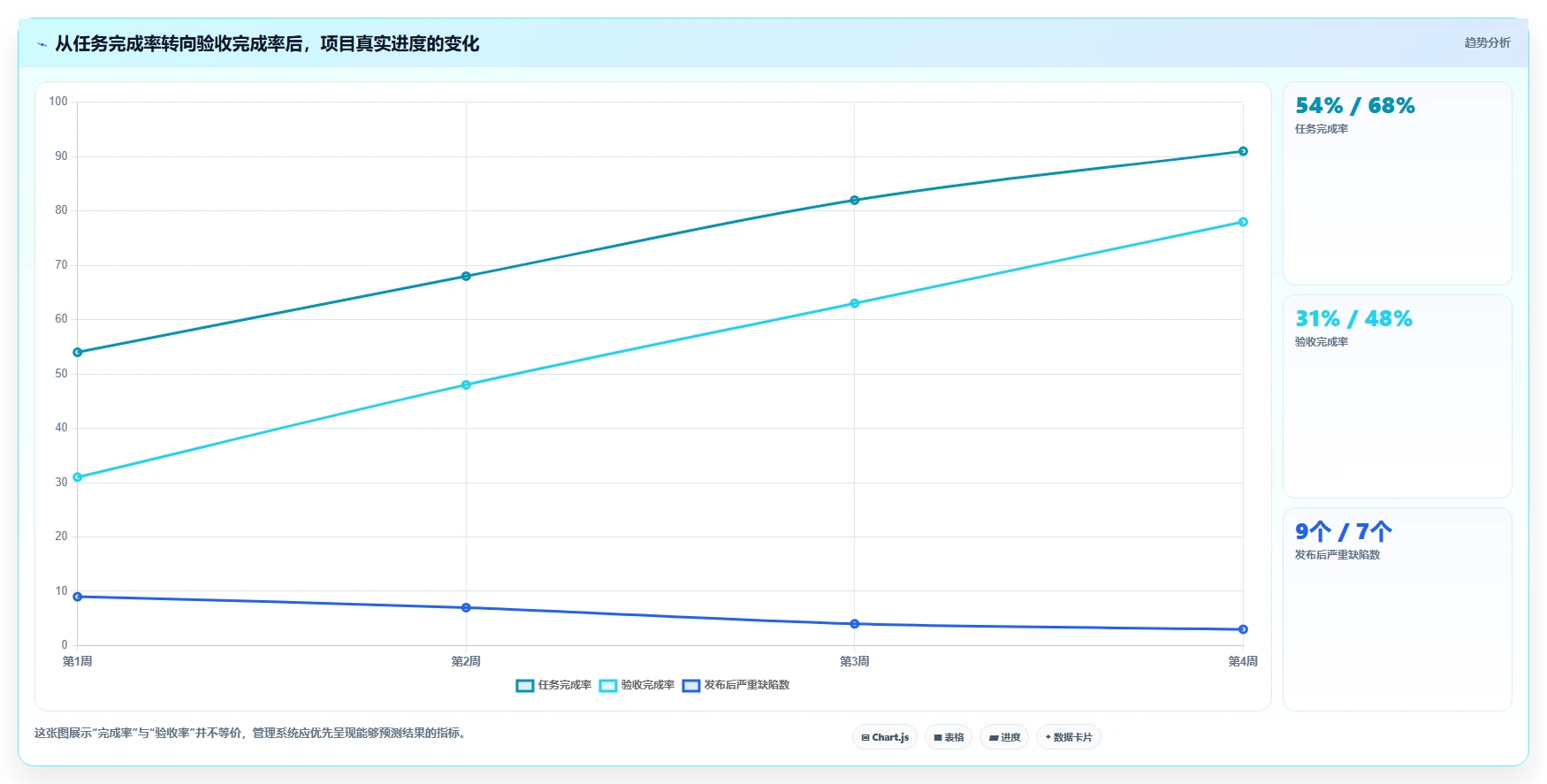Screen dimensions: 1547x784
Task: Select the 任务完成率 data point at 第3周
Action: point(855,201)
